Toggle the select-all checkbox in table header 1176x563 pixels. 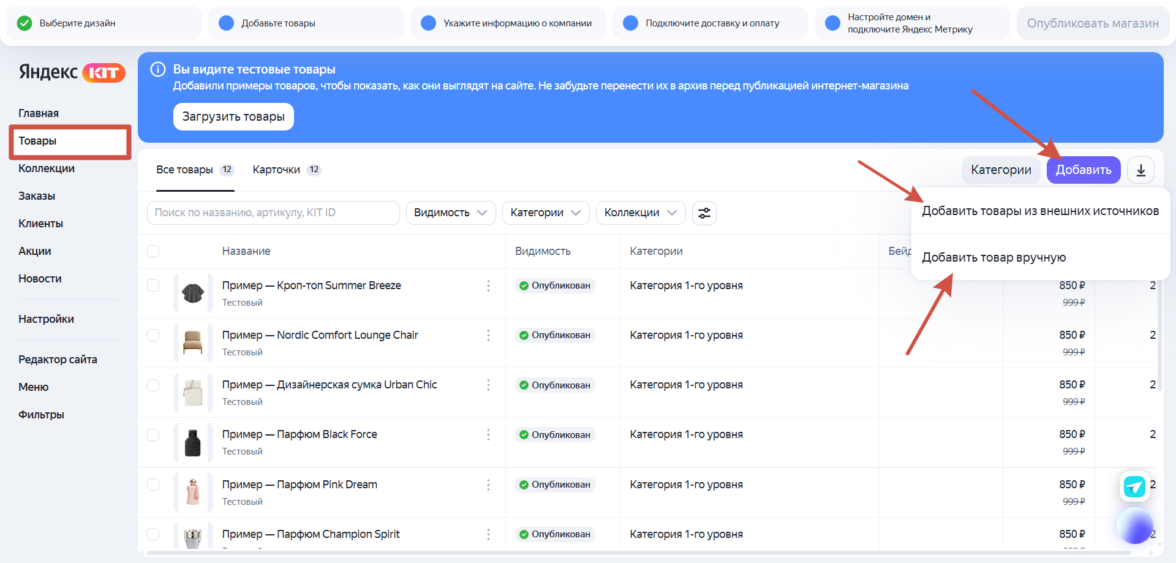coord(153,251)
